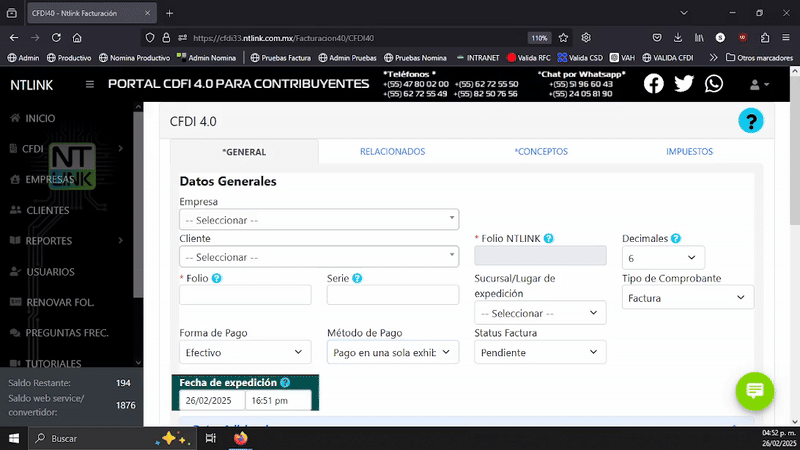Open the Tipo de Comprobante dropdown
The width and height of the screenshot is (800, 450).
687,297
